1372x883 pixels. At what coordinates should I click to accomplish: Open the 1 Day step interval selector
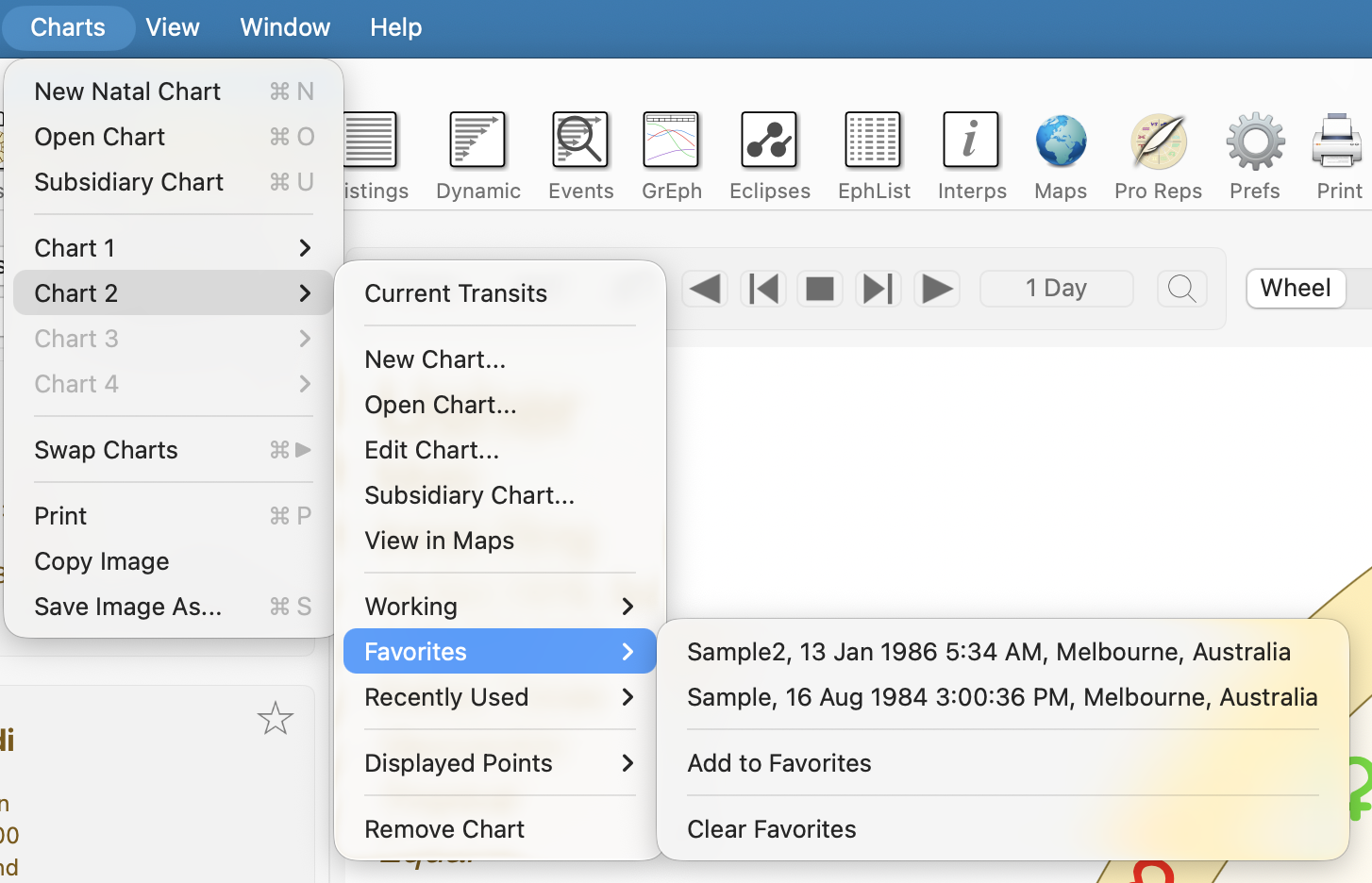pos(1057,289)
